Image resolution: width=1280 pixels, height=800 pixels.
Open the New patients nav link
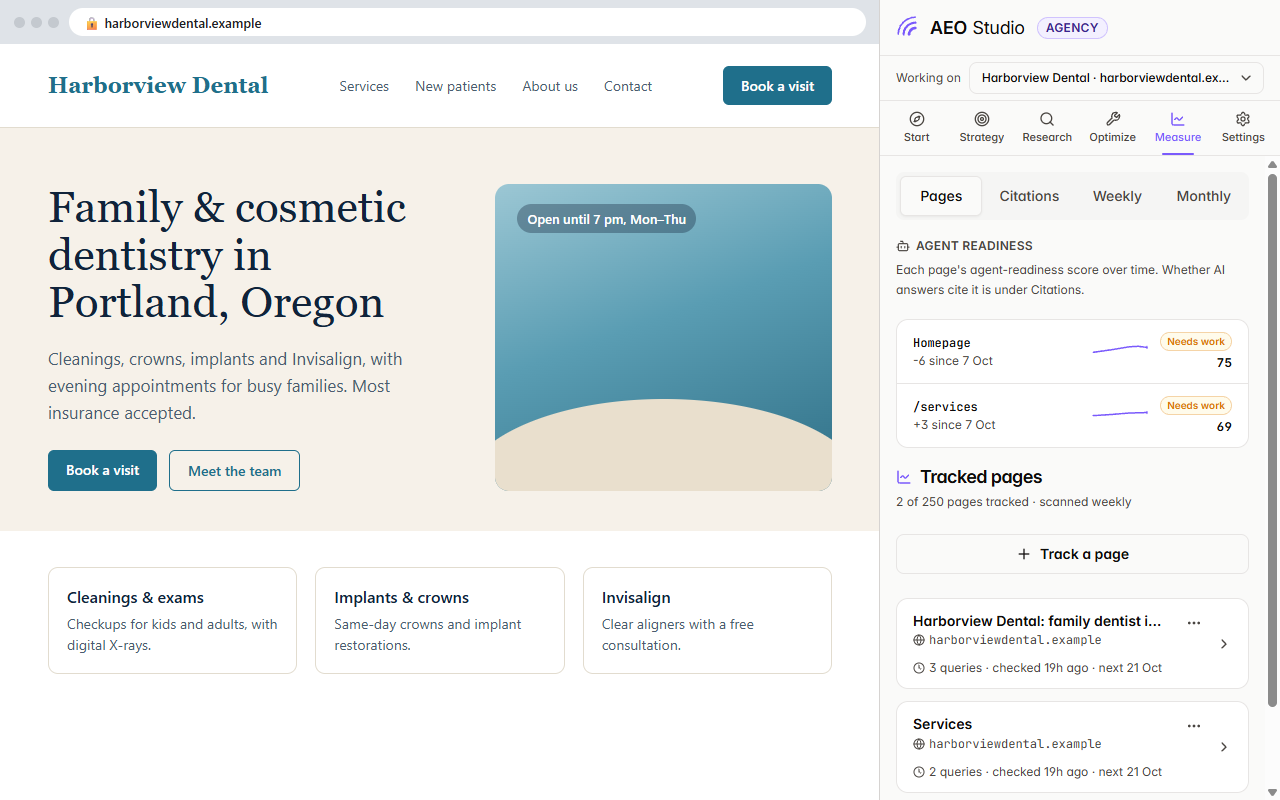pos(456,86)
